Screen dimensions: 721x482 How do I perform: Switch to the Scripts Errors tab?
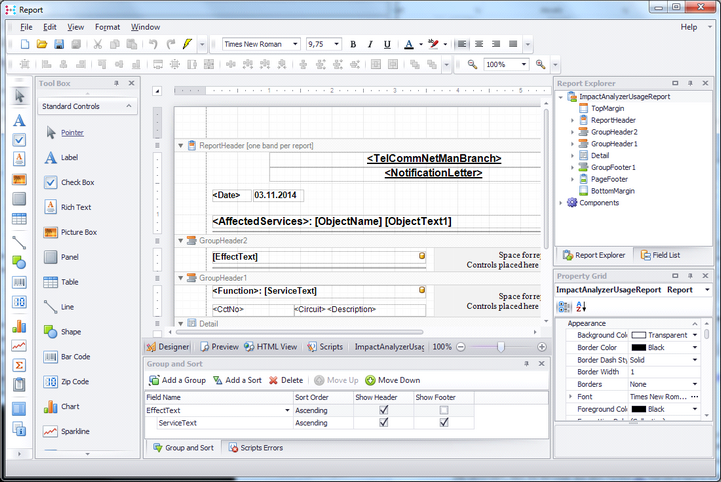click(x=256, y=448)
